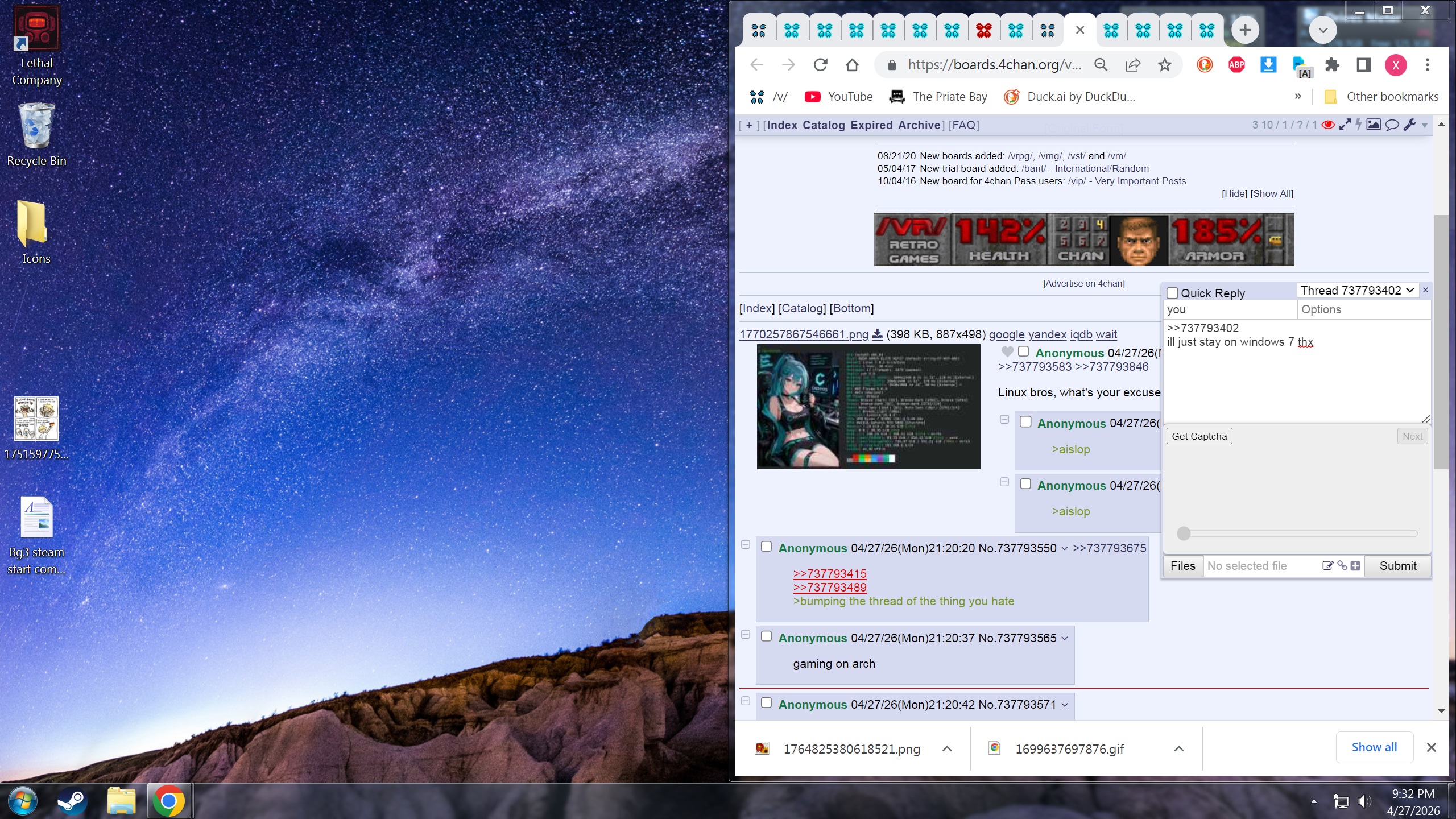Expand the 1764825380618521.png download menu arrow
Image resolution: width=1456 pixels, height=819 pixels.
947,748
